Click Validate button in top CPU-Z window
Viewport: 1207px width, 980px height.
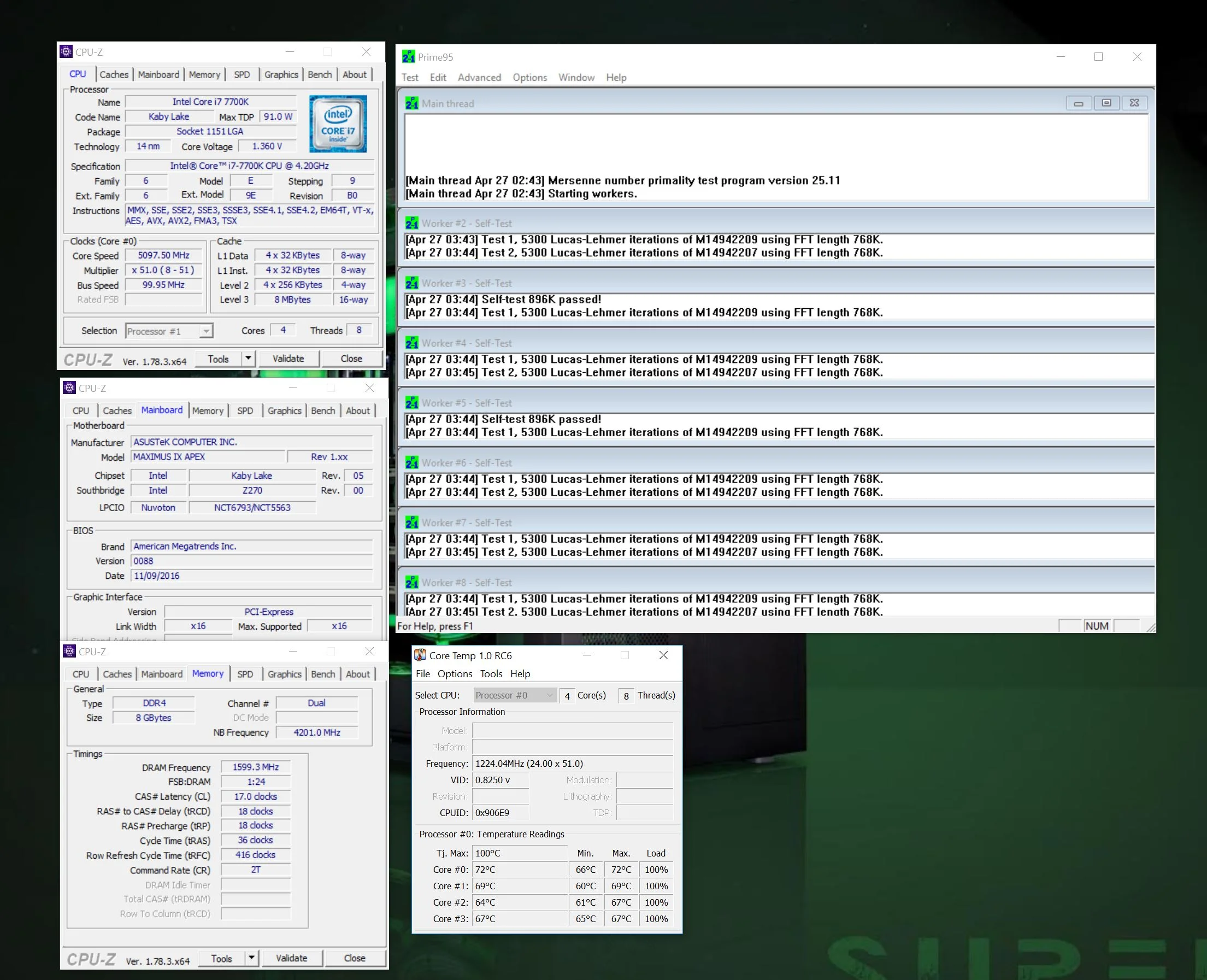288,358
